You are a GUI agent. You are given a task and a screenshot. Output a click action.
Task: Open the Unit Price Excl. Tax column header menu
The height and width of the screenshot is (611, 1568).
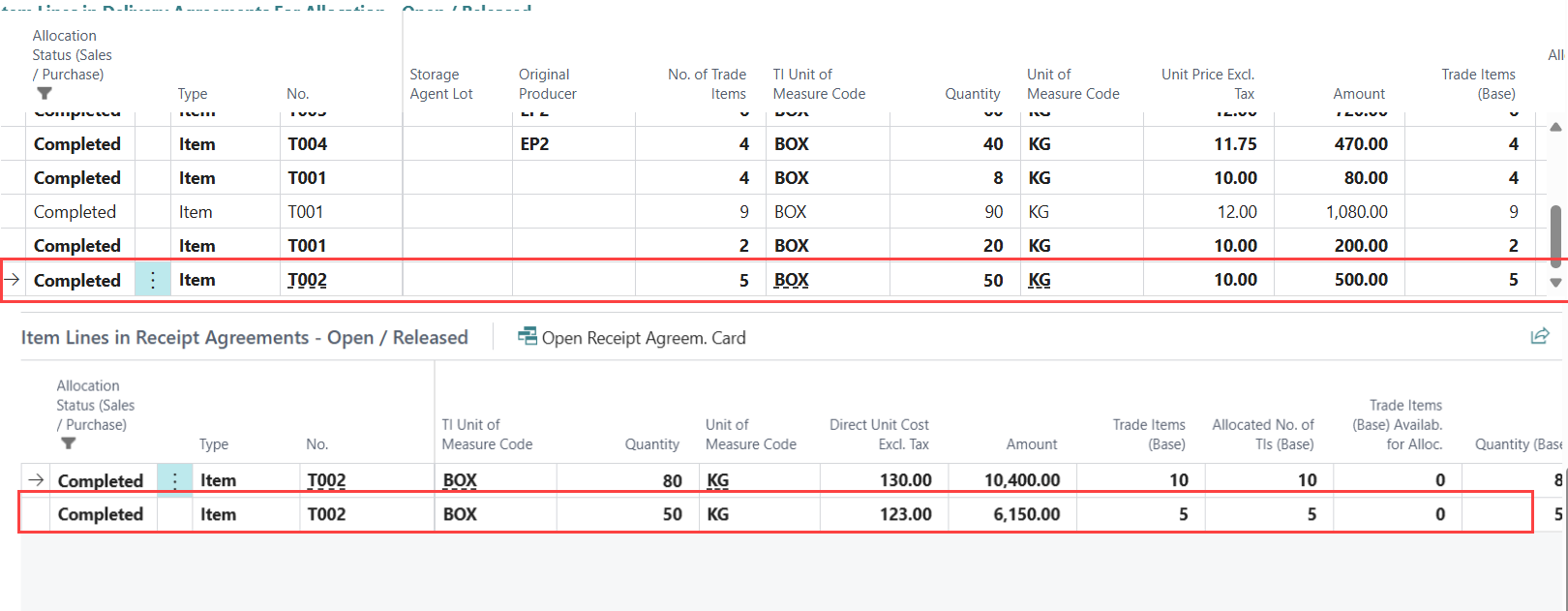[1207, 84]
